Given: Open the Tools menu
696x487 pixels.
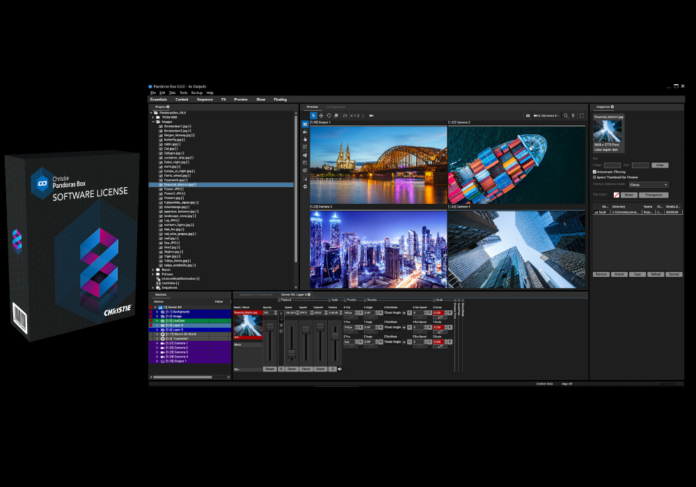Looking at the screenshot, I should coord(183,93).
